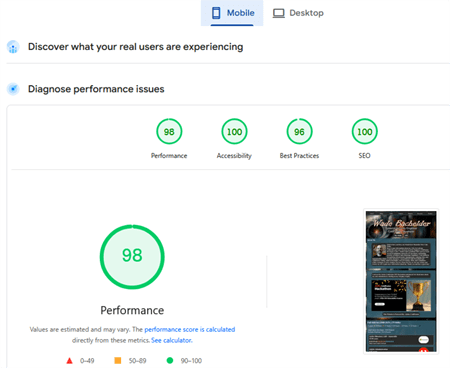Select the SEO 100 score gauge

coord(364,132)
